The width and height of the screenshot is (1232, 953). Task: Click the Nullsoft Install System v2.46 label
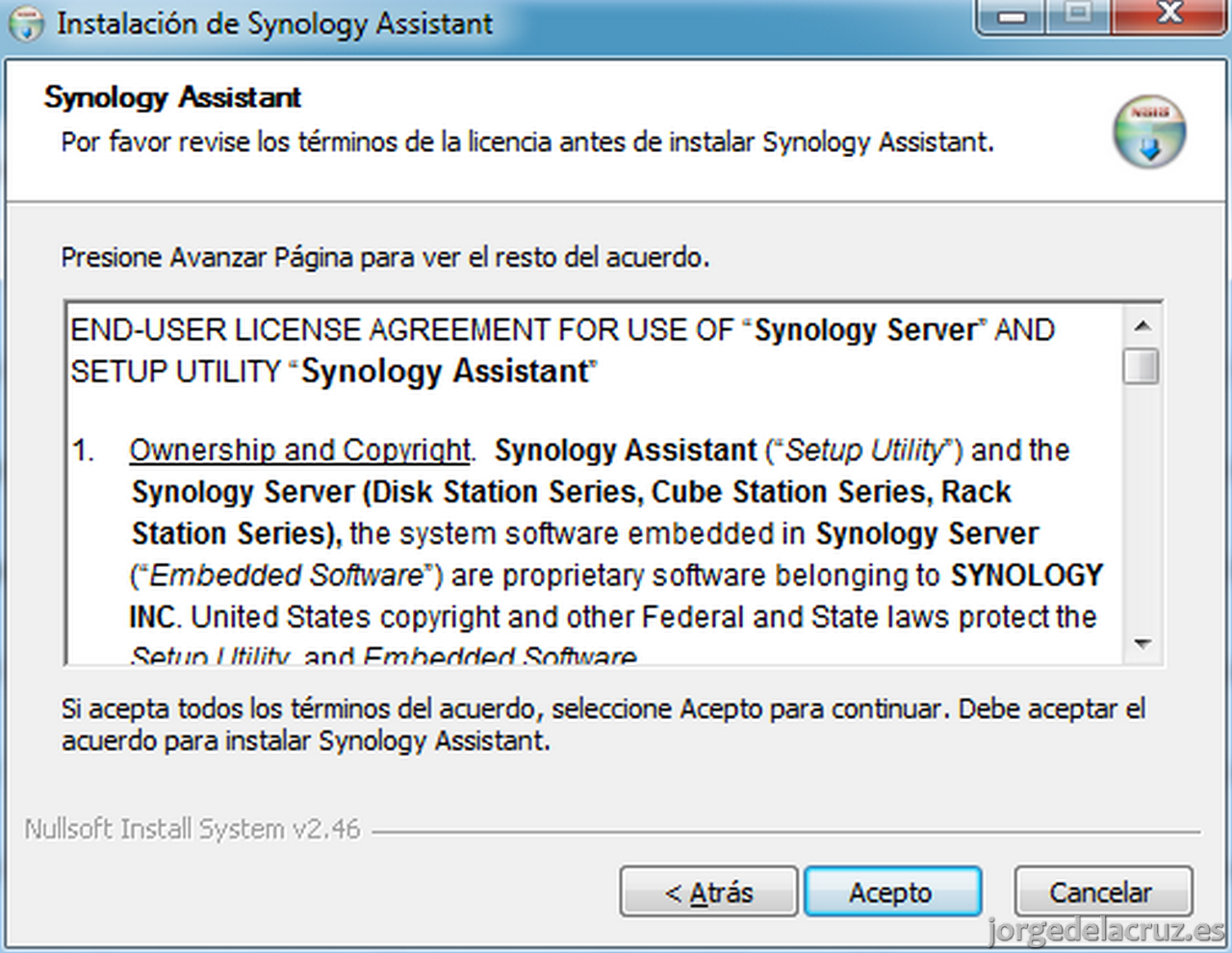[x=192, y=829]
